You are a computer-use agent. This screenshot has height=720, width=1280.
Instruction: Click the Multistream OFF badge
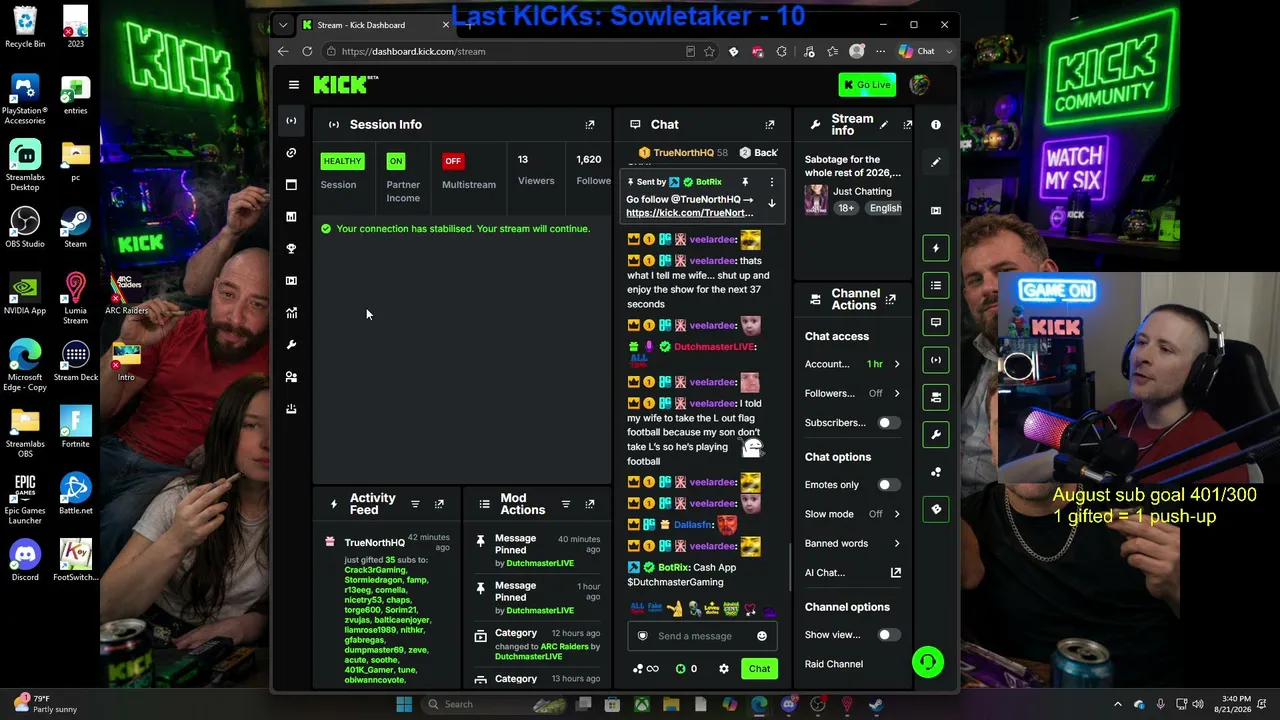[453, 161]
